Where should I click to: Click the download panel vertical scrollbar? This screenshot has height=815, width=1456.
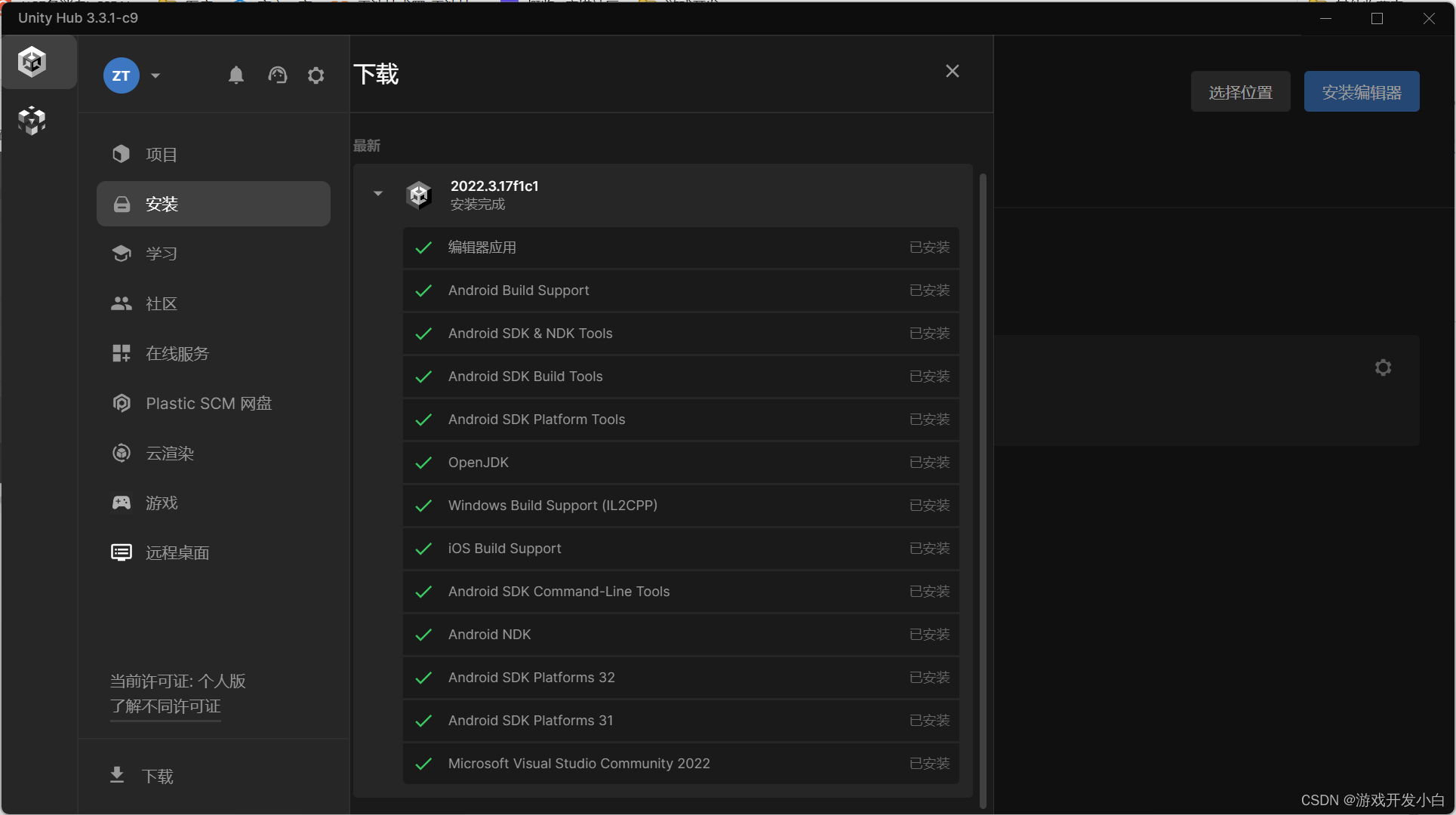983,491
